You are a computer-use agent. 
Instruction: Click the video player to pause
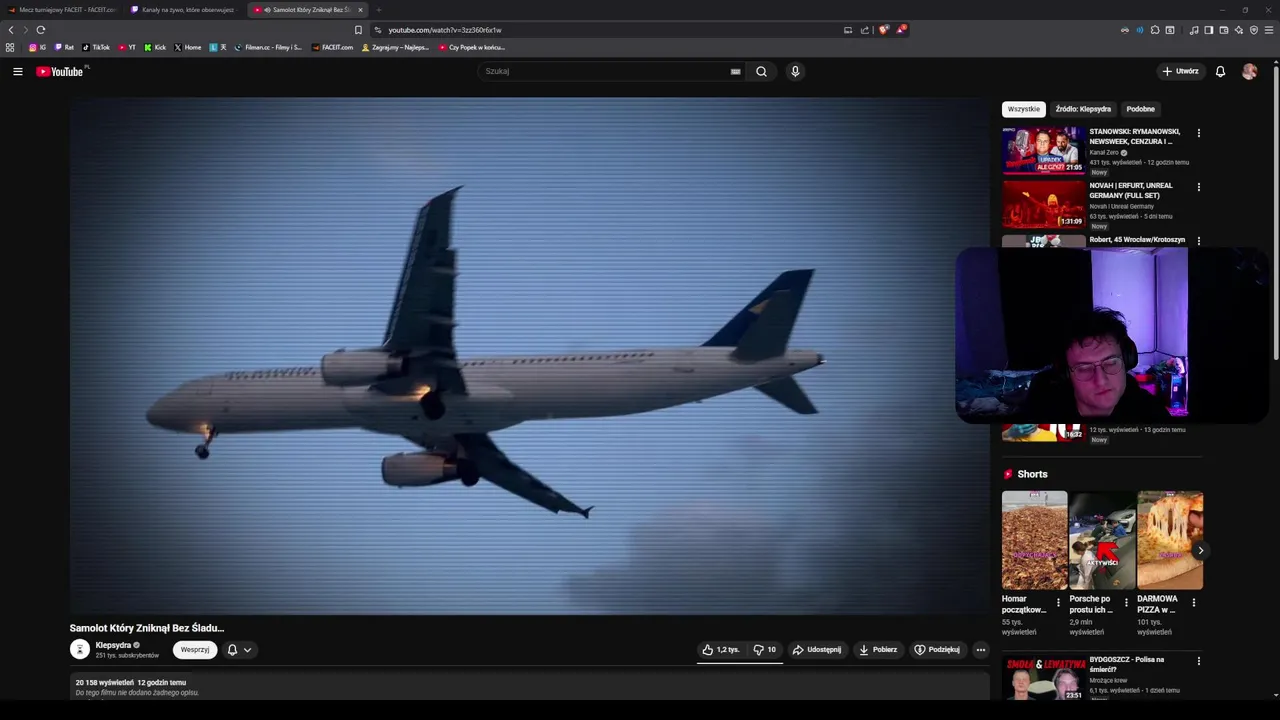[529, 356]
